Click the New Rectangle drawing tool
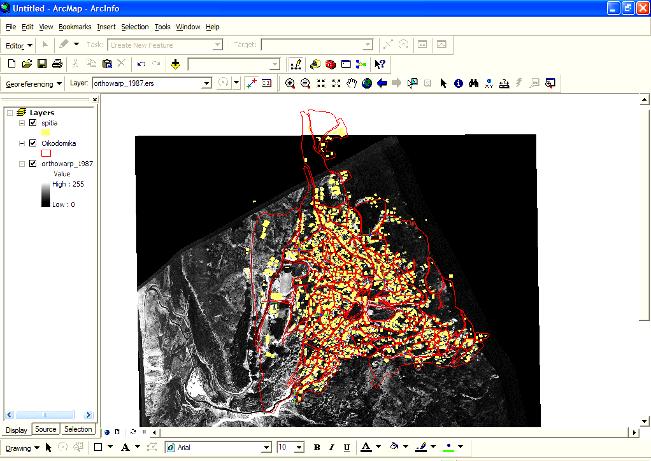Screen dimensions: 651x461 coord(98,447)
